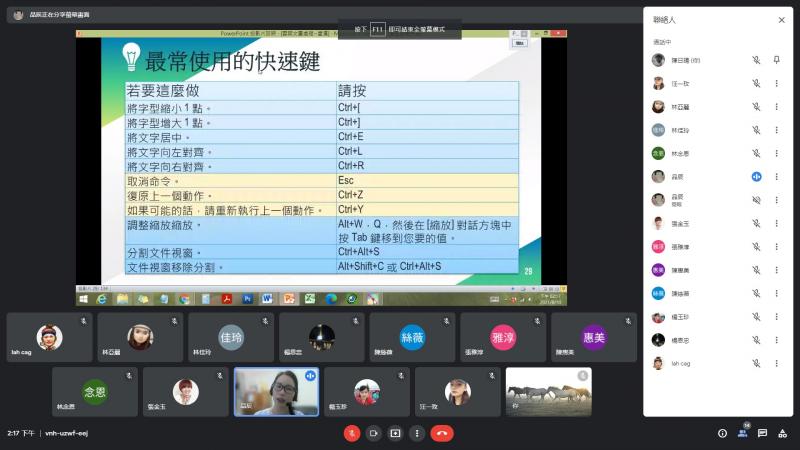Open more options for lah cag in the list
This screenshot has height=450, width=800.
click(x=777, y=363)
